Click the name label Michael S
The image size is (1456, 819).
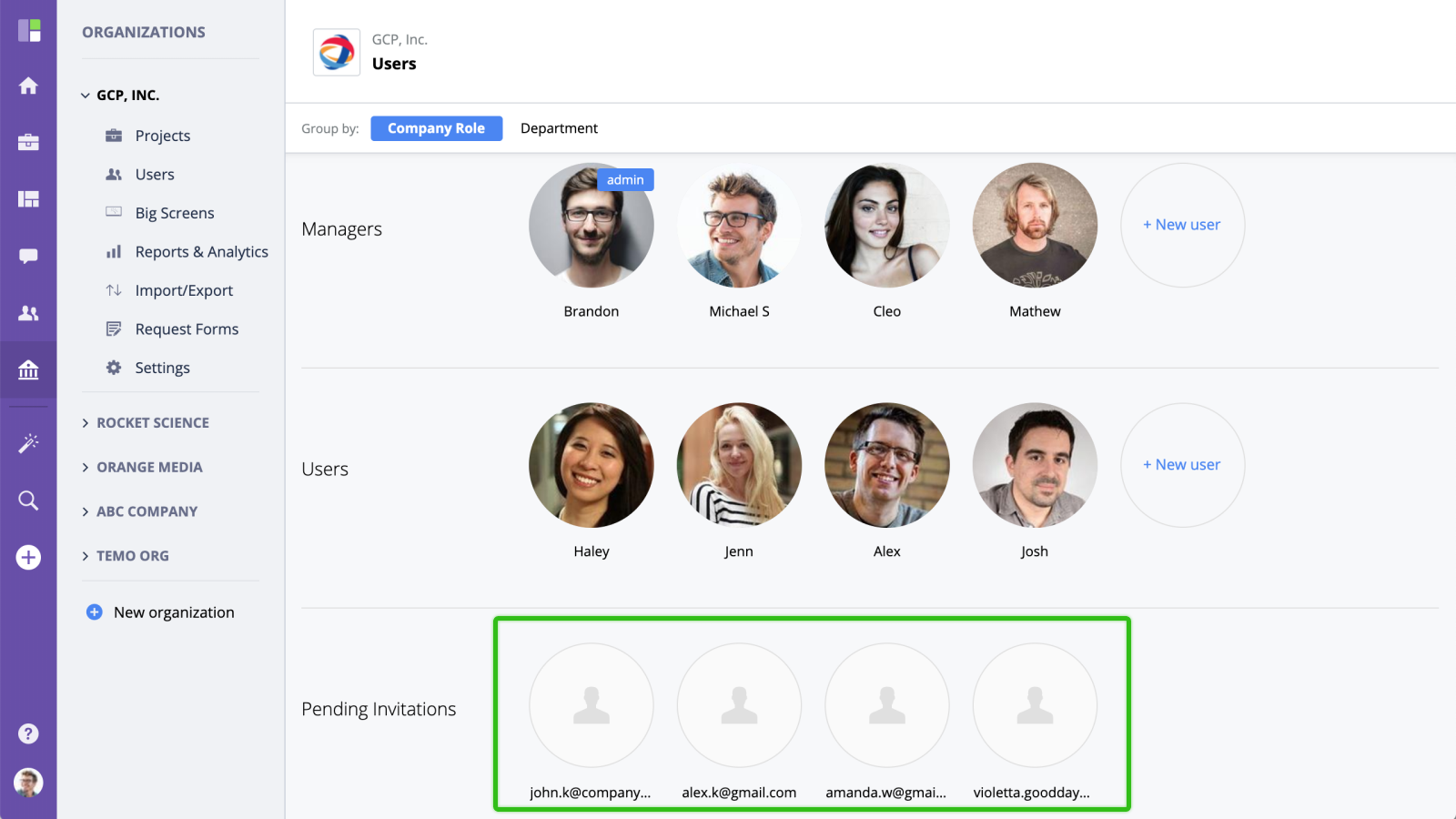pyautogui.click(x=739, y=311)
